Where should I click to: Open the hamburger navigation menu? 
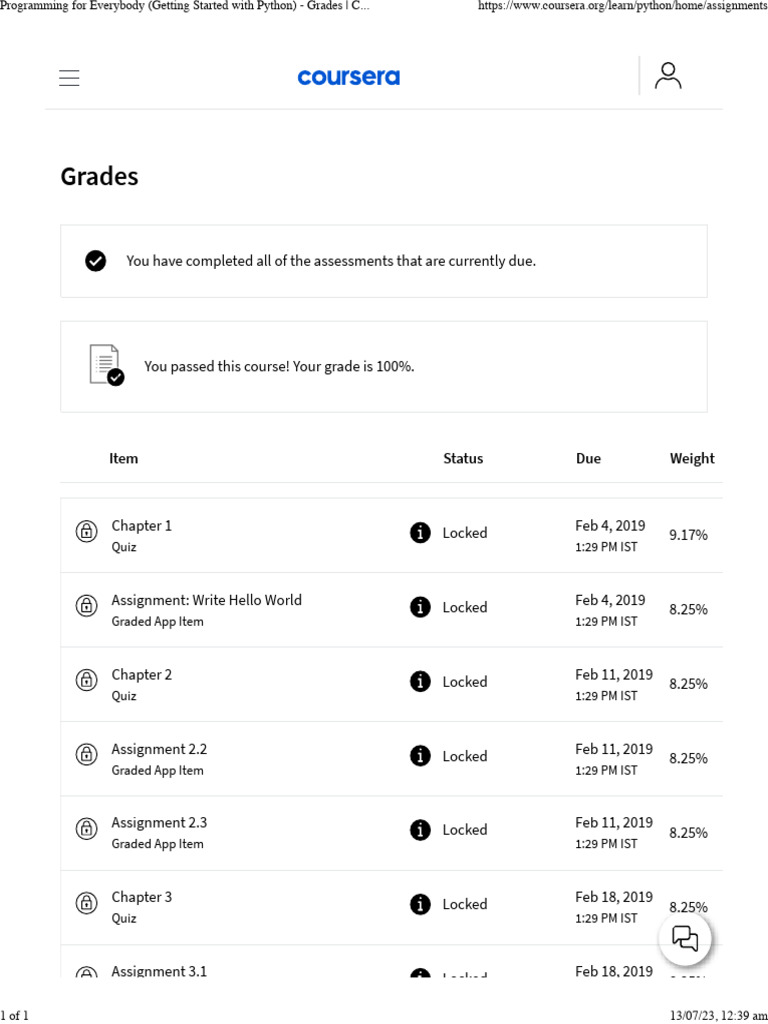pyautogui.click(x=69, y=78)
